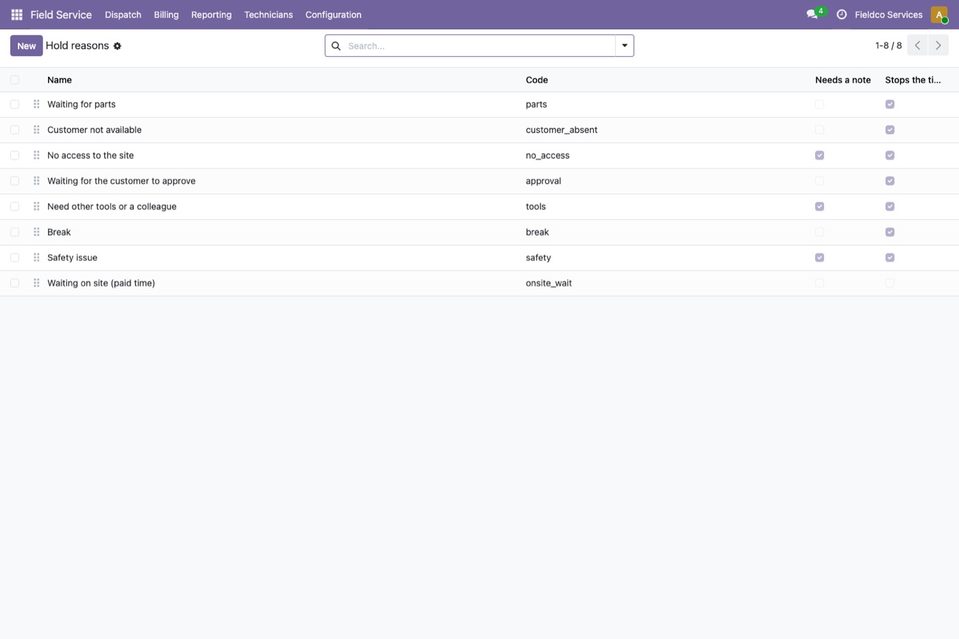Grab drag handle for Need other tools row

click(x=37, y=207)
